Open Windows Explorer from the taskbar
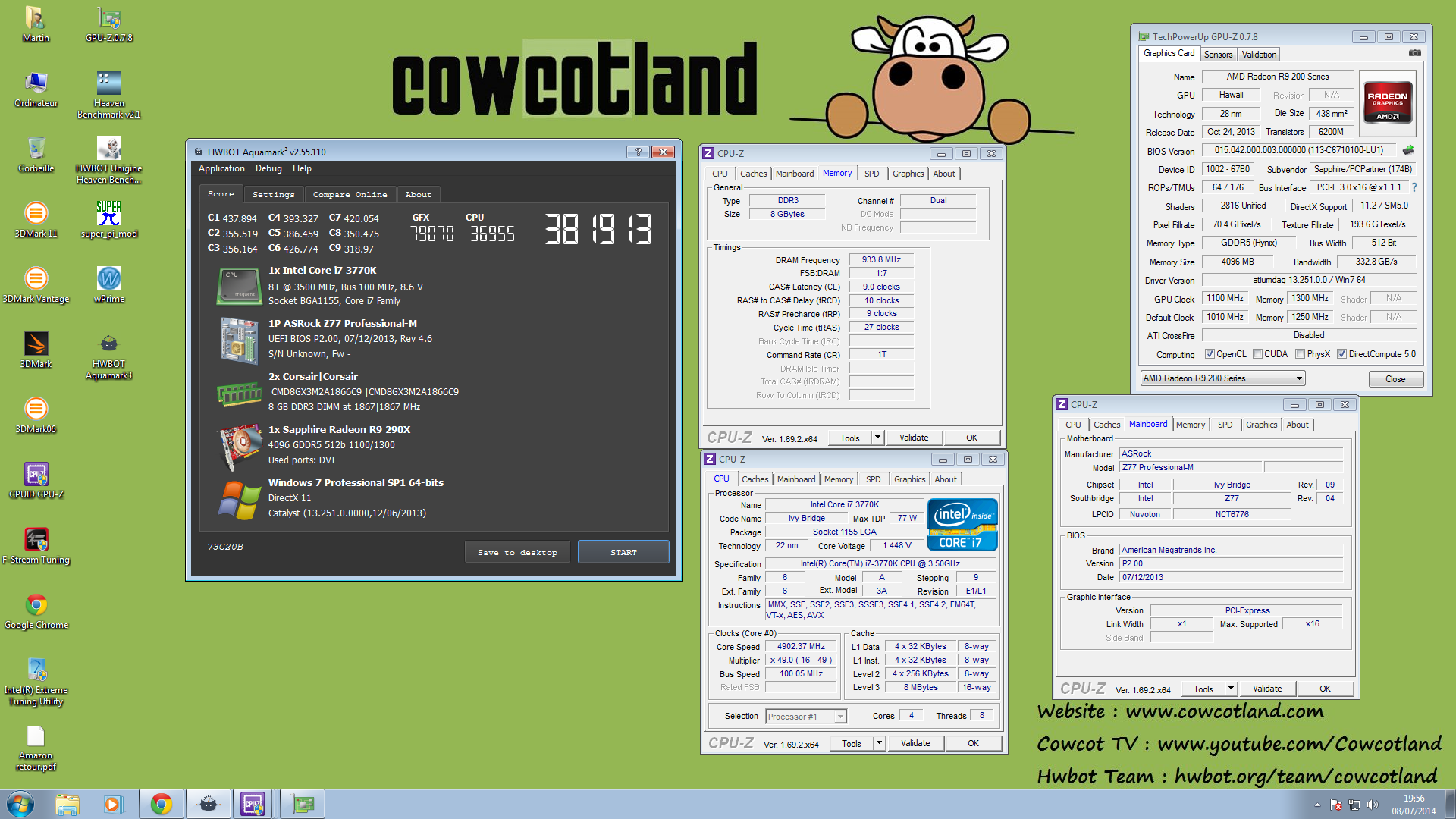The image size is (1456, 819). [x=67, y=804]
